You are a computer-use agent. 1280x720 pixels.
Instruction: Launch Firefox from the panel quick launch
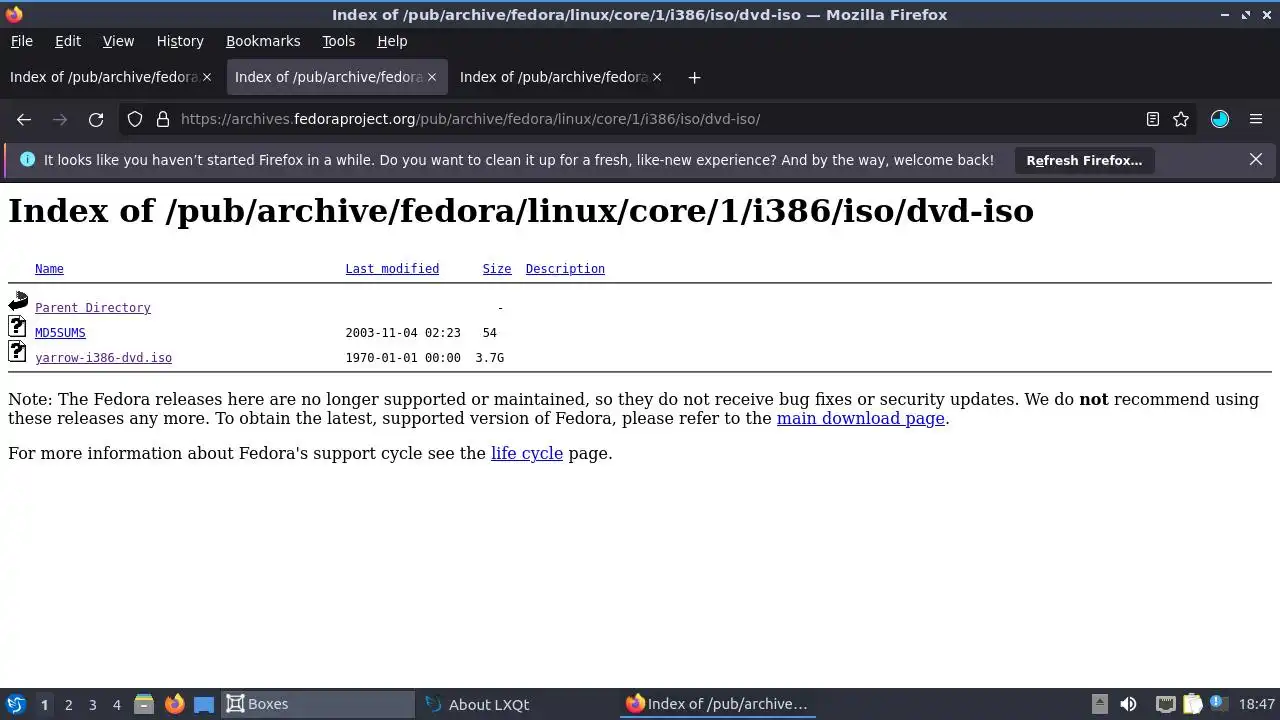tap(174, 704)
